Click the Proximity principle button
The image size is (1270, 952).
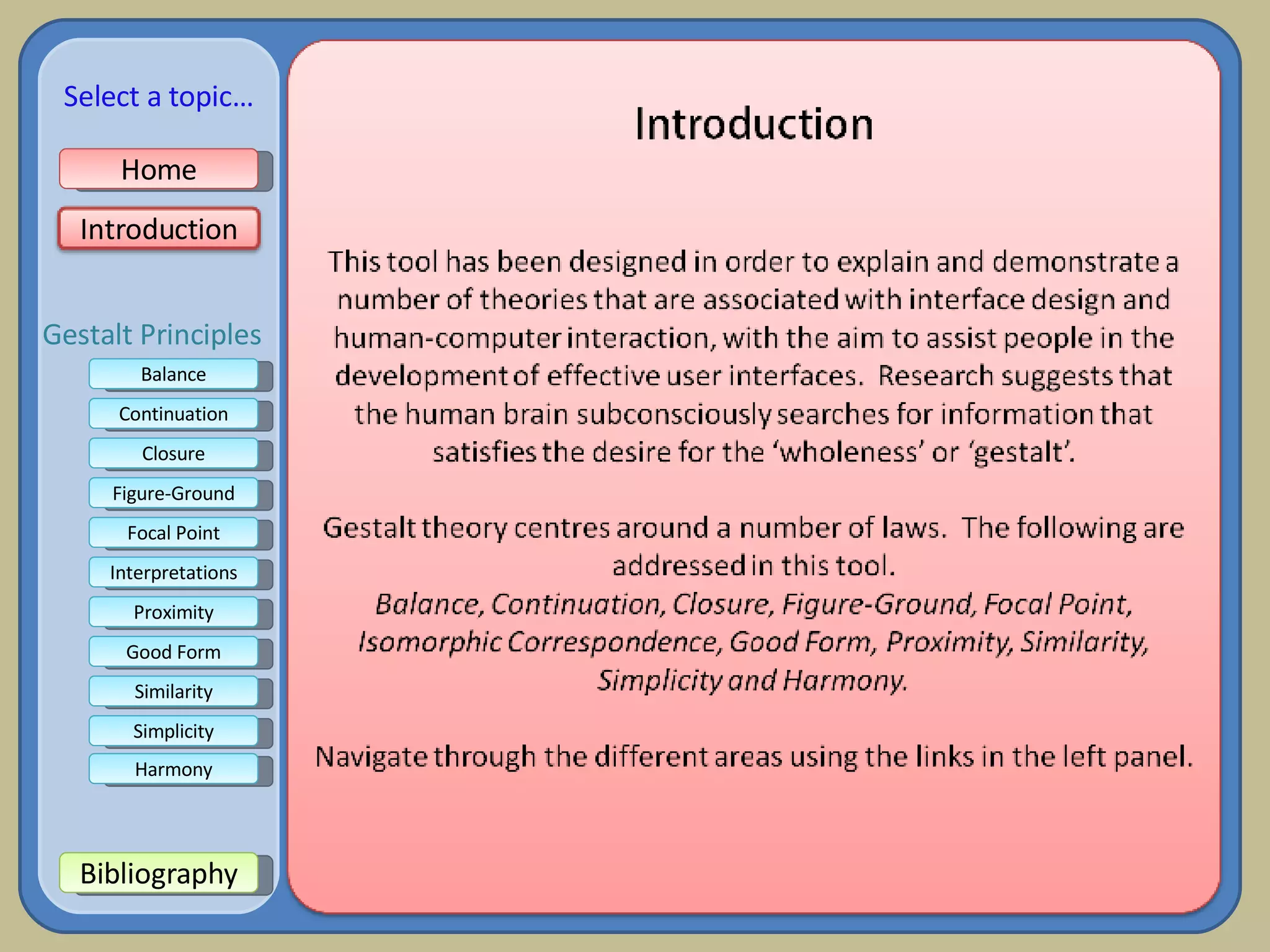click(x=173, y=612)
